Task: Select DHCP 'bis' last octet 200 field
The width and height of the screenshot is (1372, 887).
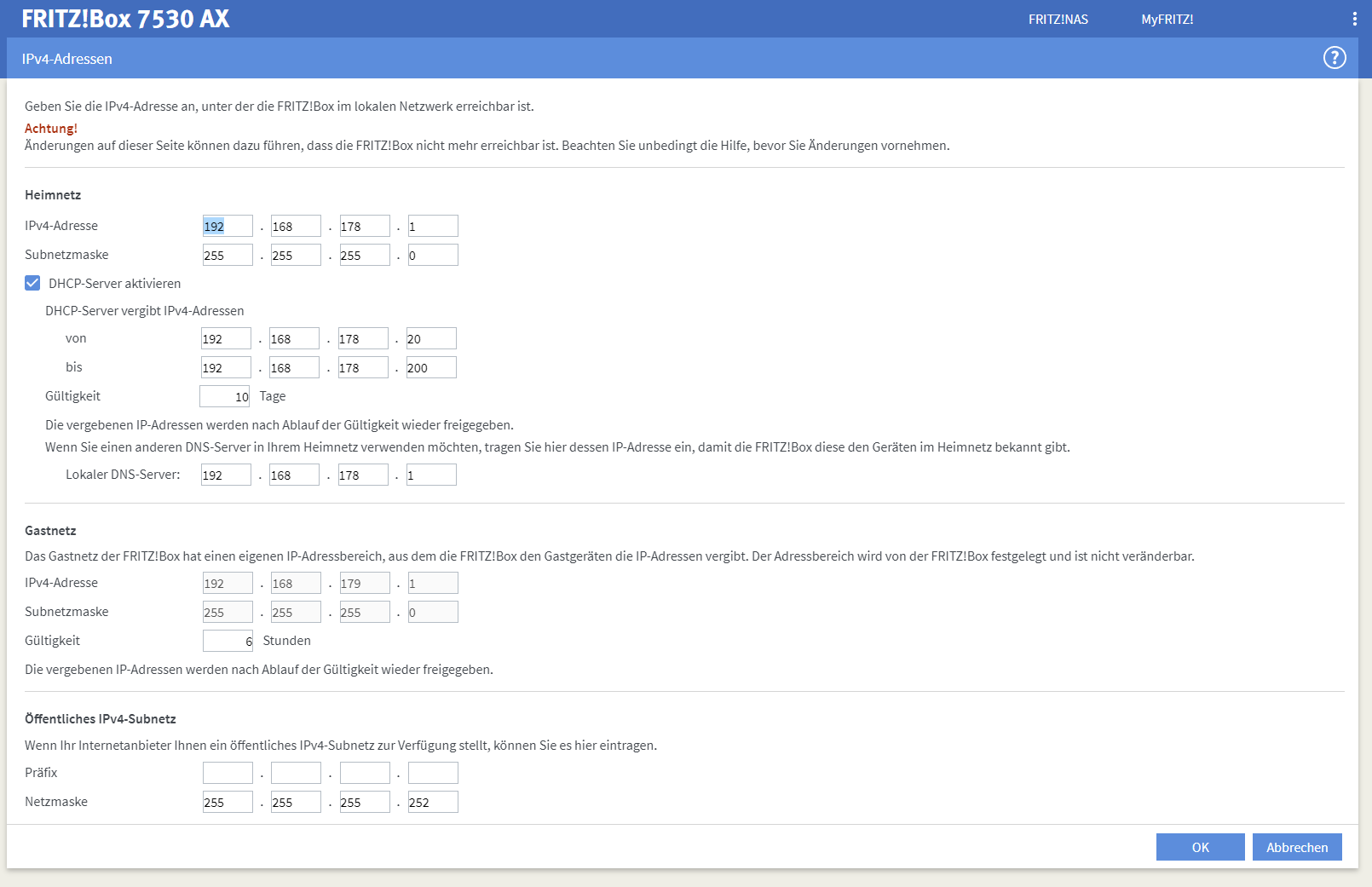Action: click(x=431, y=367)
